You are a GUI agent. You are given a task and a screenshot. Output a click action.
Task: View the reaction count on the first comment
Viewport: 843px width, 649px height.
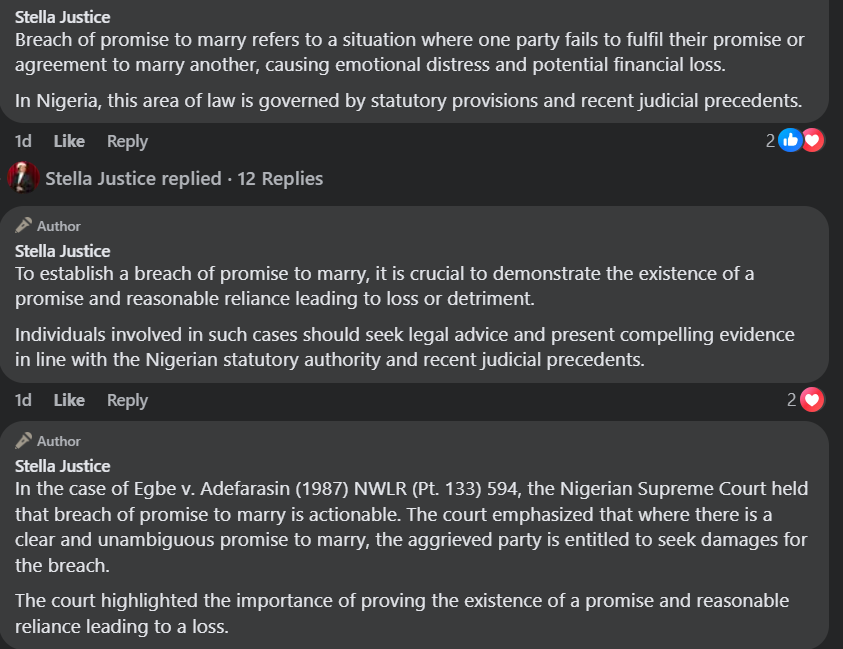[x=770, y=141]
